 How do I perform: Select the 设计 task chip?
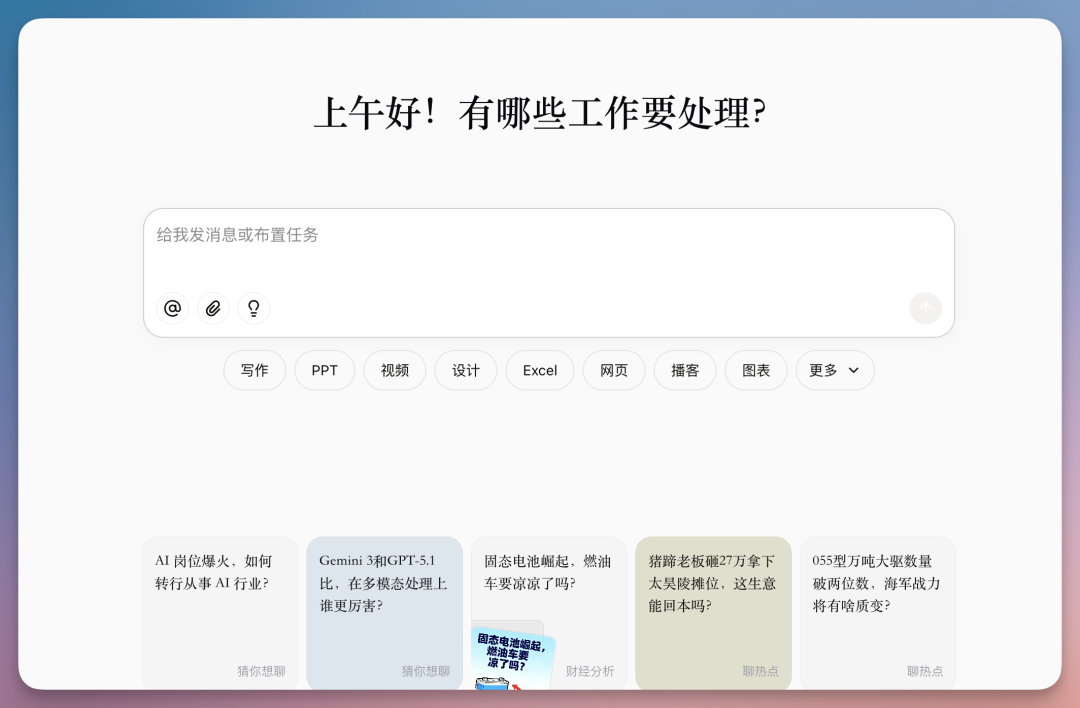click(465, 370)
